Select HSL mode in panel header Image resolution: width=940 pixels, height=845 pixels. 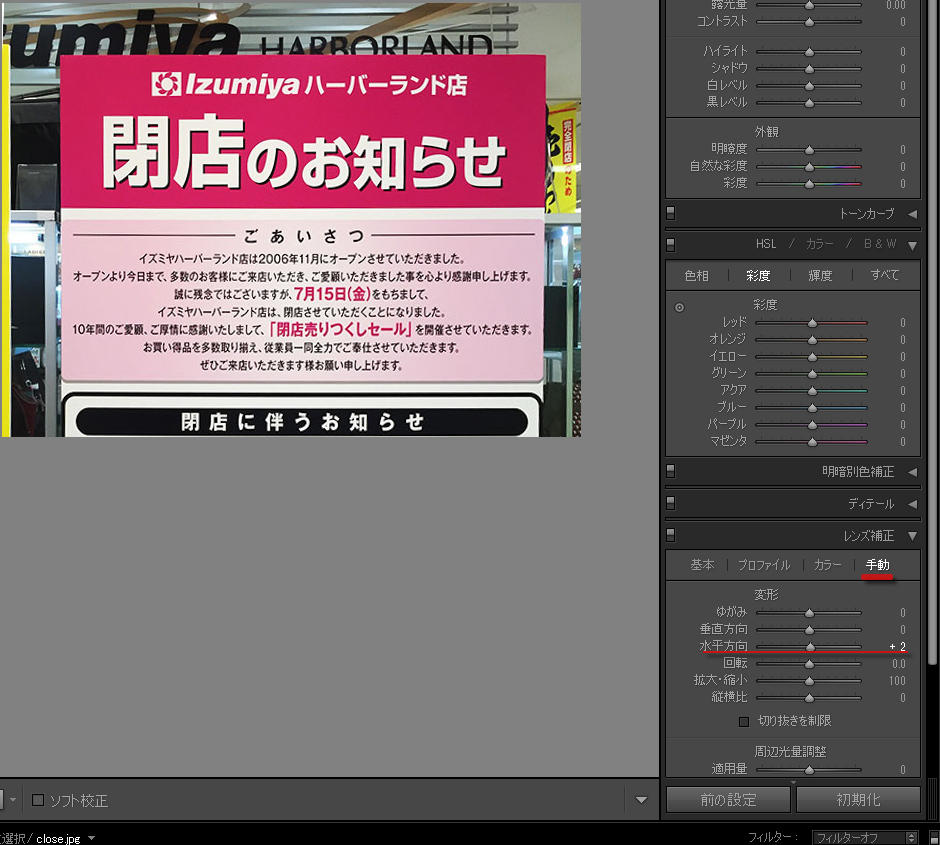click(x=766, y=244)
